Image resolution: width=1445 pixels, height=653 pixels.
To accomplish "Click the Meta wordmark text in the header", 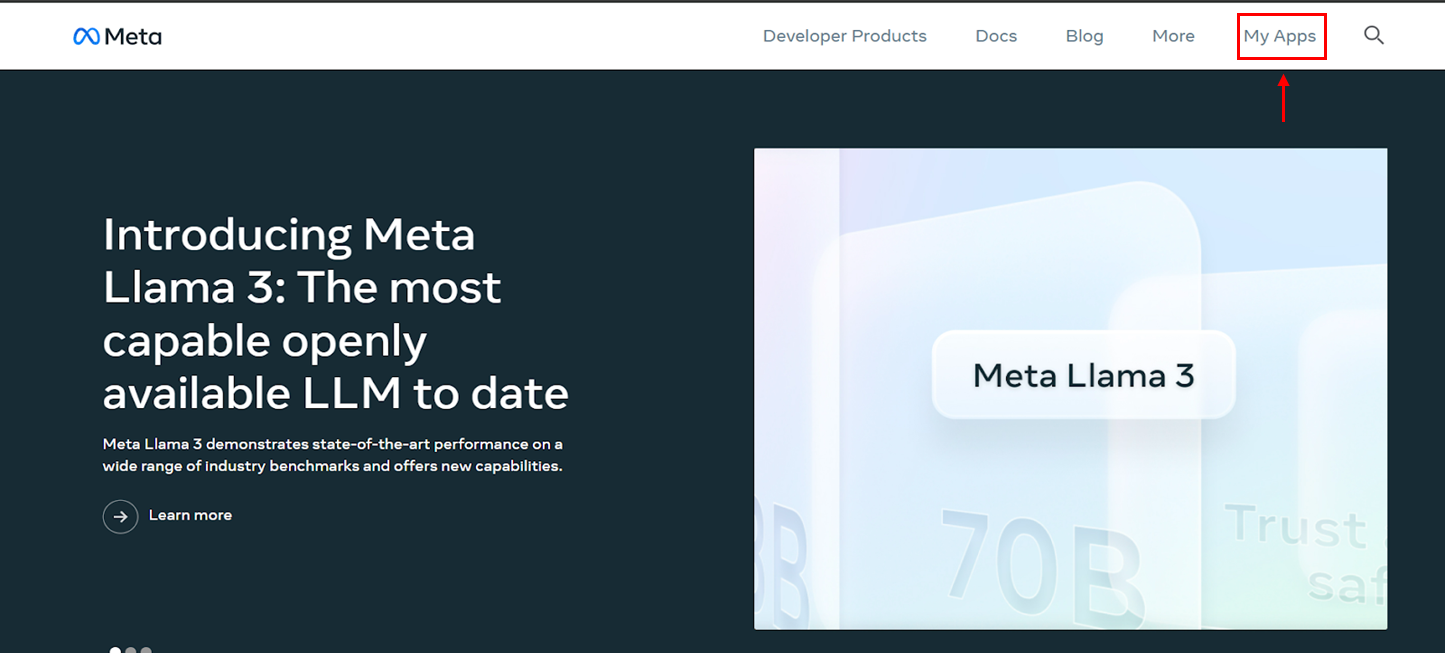I will click(133, 37).
